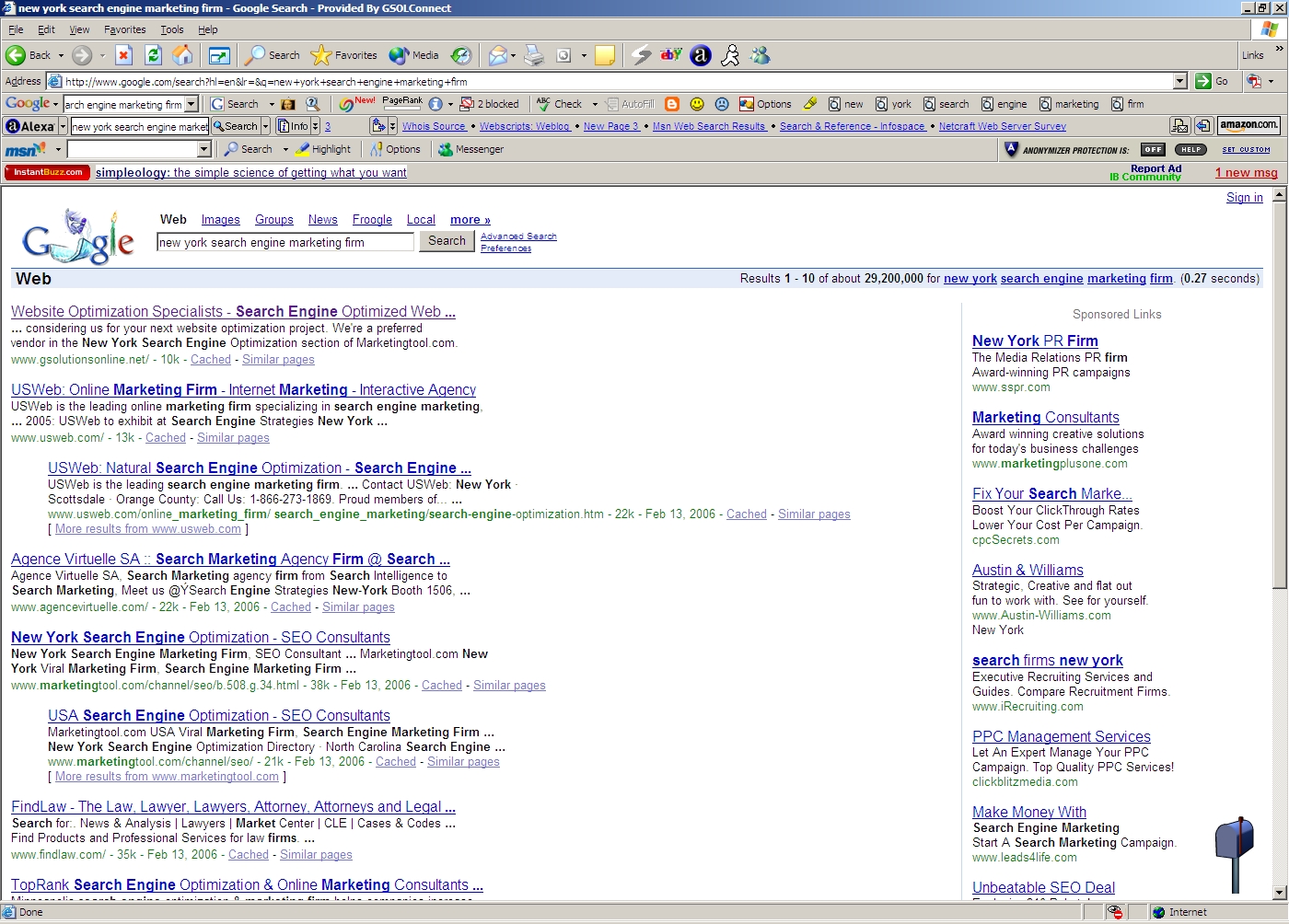The width and height of the screenshot is (1289, 924).
Task: Launch the Windows Messenger buddies icon
Action: point(760,55)
